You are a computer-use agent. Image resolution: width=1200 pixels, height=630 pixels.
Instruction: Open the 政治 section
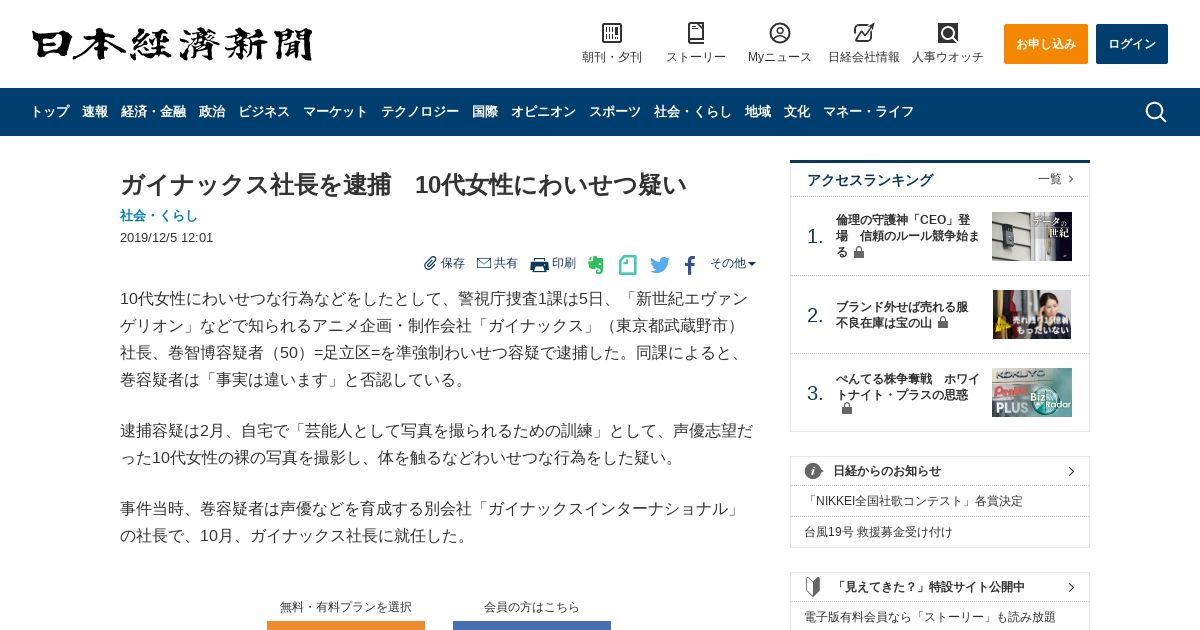(x=212, y=112)
